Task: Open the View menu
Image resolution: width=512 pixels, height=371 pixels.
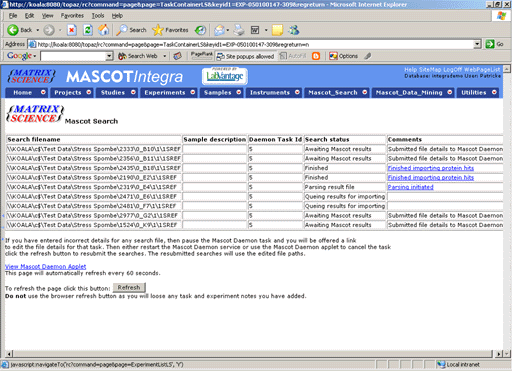Action: 48,16
